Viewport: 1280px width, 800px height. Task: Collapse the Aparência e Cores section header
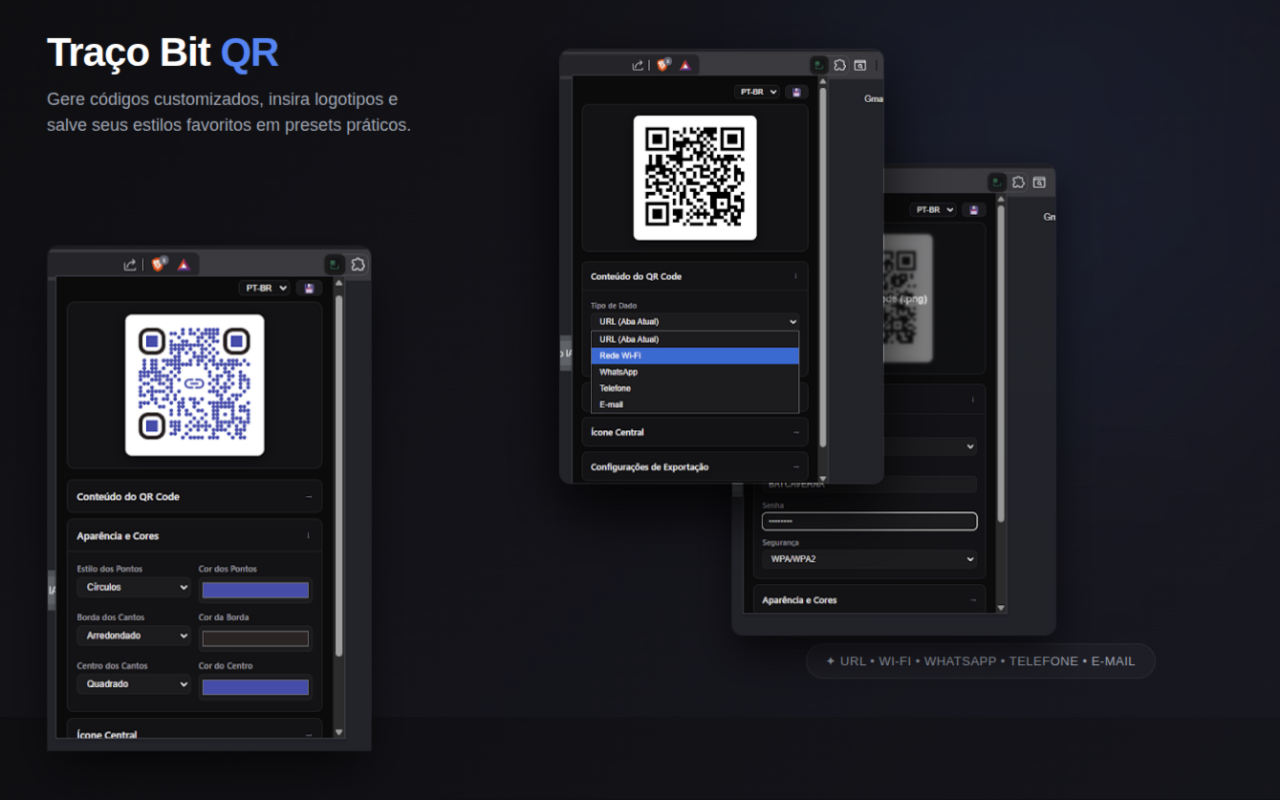pos(195,536)
